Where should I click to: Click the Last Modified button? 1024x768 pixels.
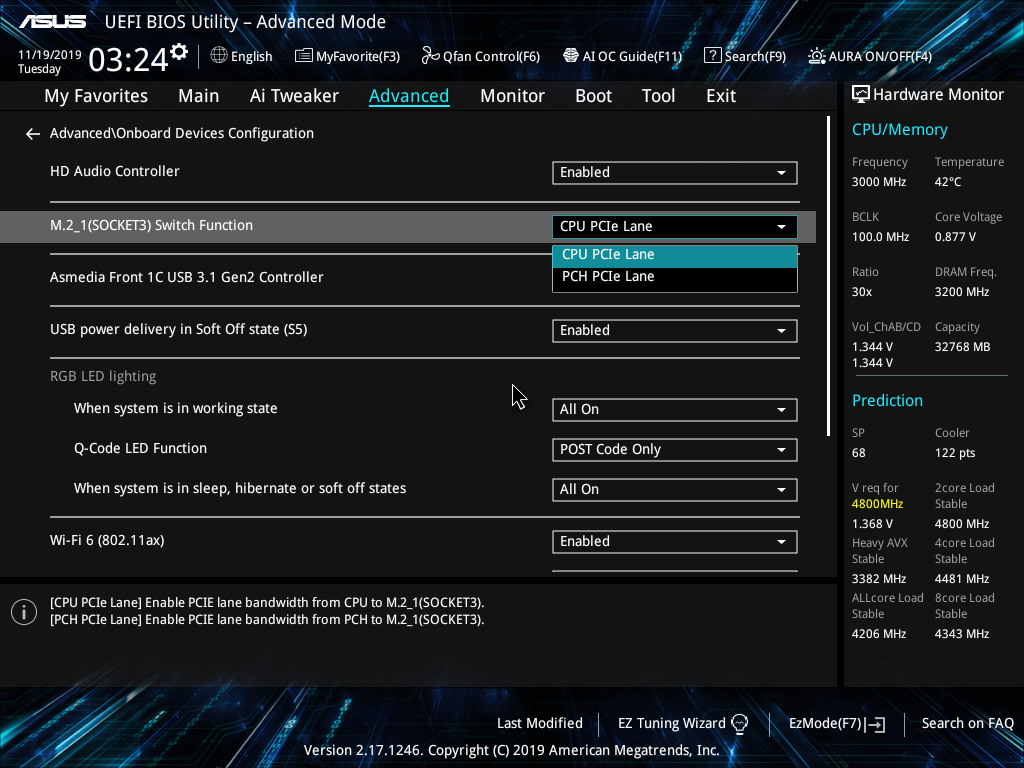tap(539, 724)
